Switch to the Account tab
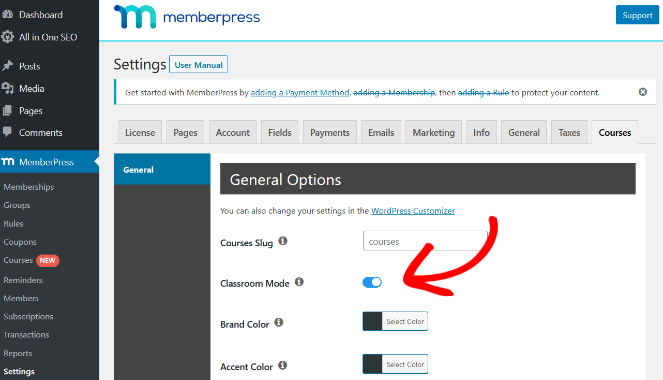The width and height of the screenshot is (663, 380). (233, 132)
